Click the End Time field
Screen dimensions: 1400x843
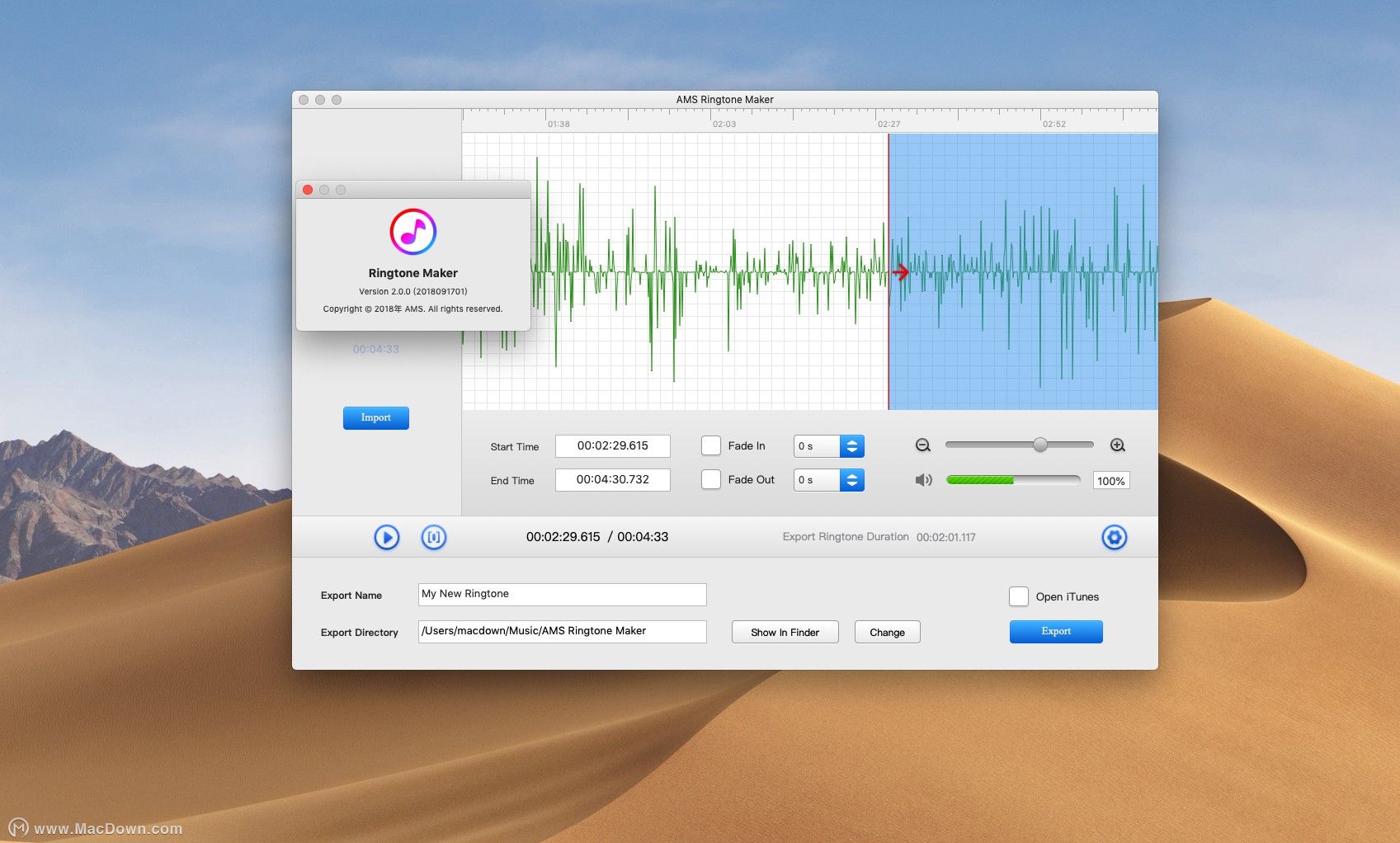pyautogui.click(x=613, y=480)
